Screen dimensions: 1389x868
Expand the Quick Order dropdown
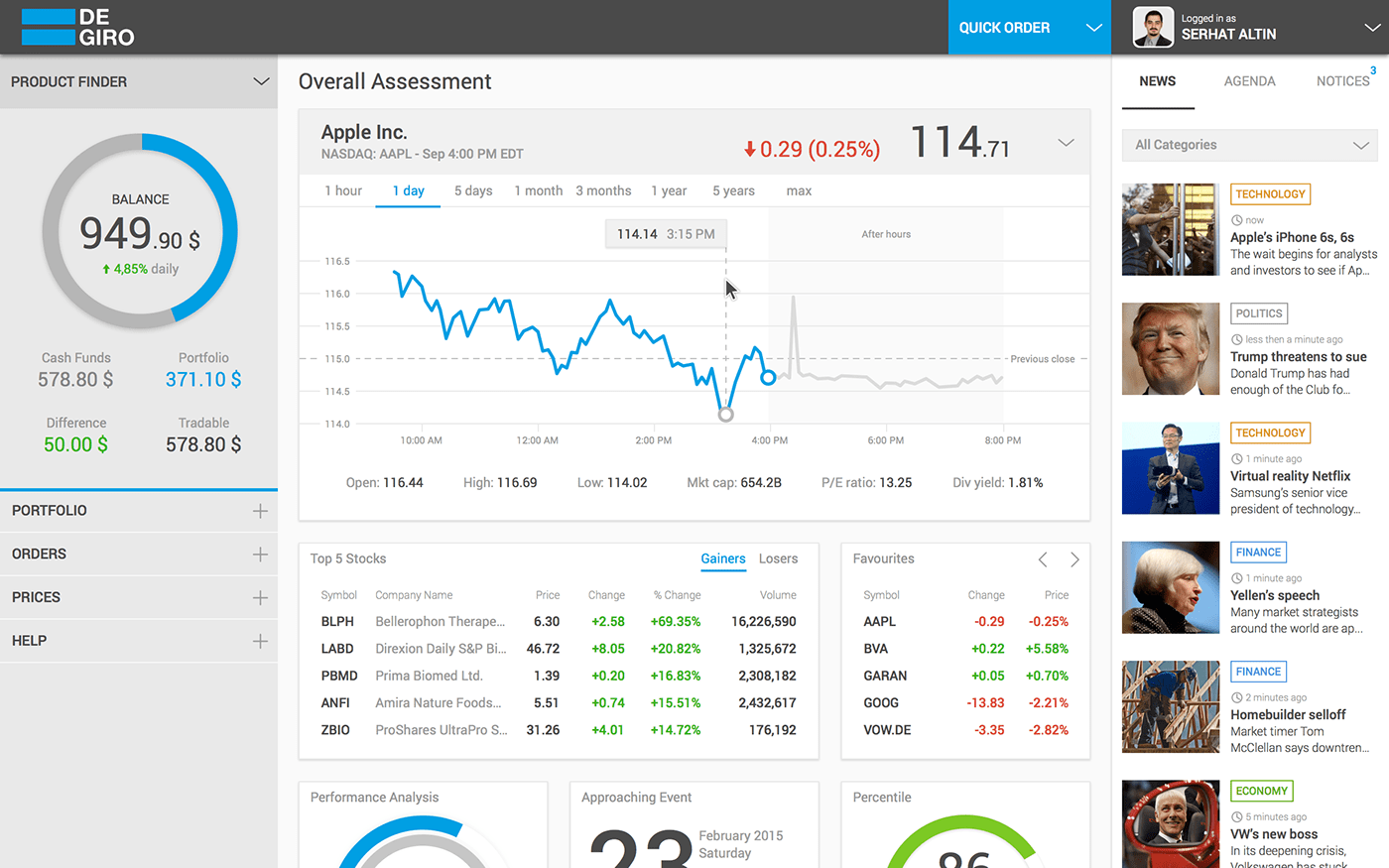coord(1094,28)
